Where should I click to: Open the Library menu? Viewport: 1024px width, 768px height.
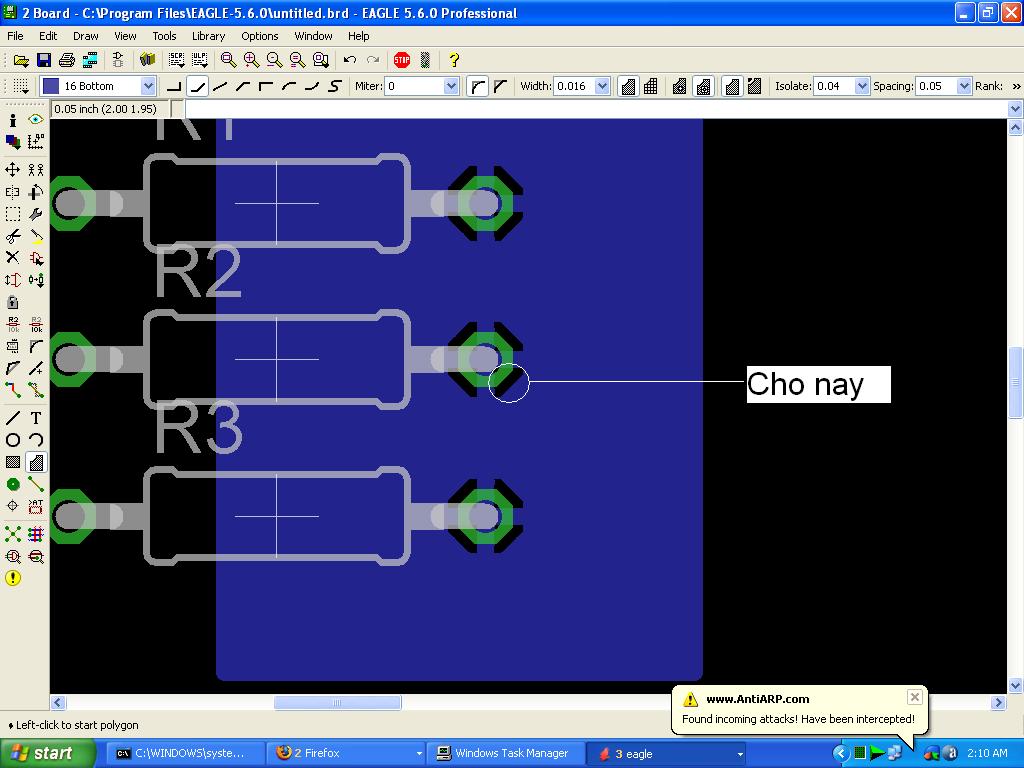click(x=208, y=36)
